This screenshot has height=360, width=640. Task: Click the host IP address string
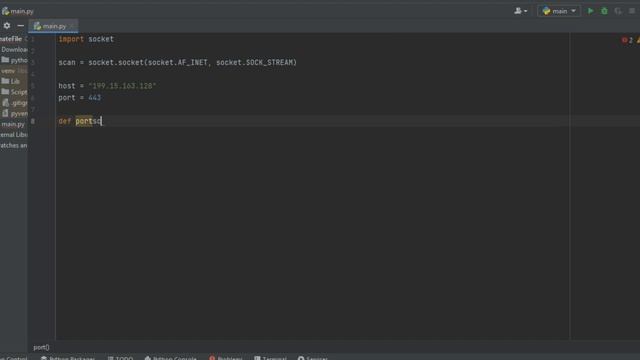pyautogui.click(x=122, y=86)
